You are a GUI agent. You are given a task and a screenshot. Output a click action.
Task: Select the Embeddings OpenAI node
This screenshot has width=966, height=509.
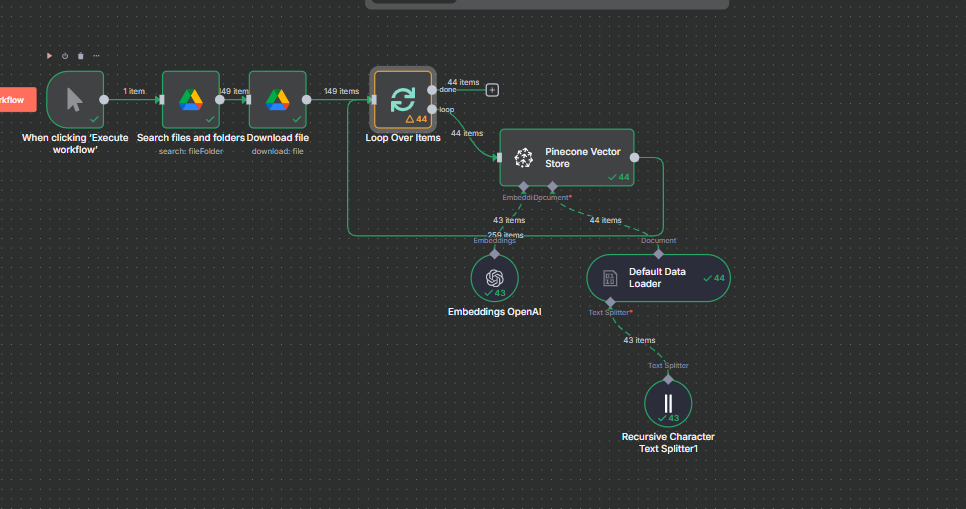coord(495,279)
